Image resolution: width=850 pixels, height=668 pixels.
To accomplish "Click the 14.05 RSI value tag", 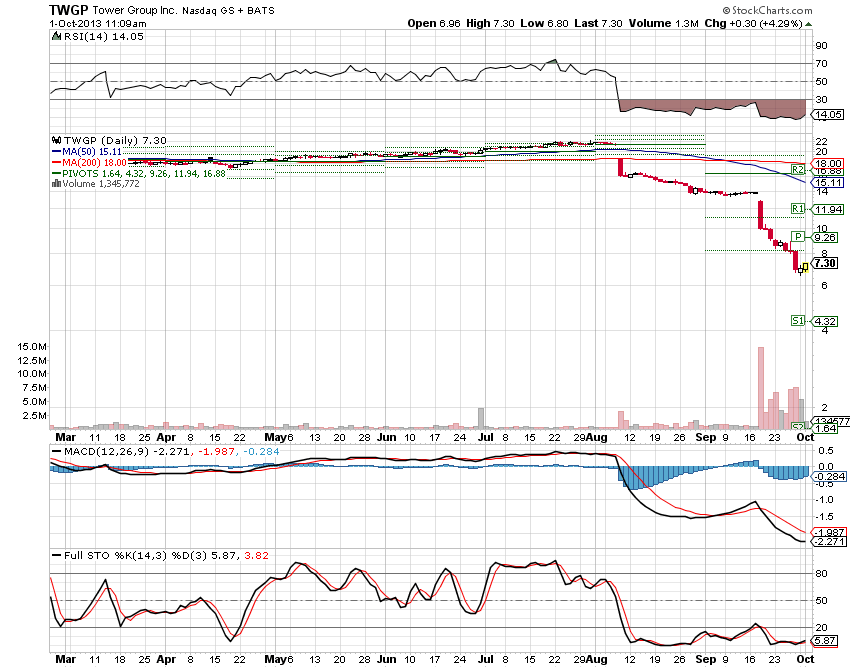I will (827, 114).
